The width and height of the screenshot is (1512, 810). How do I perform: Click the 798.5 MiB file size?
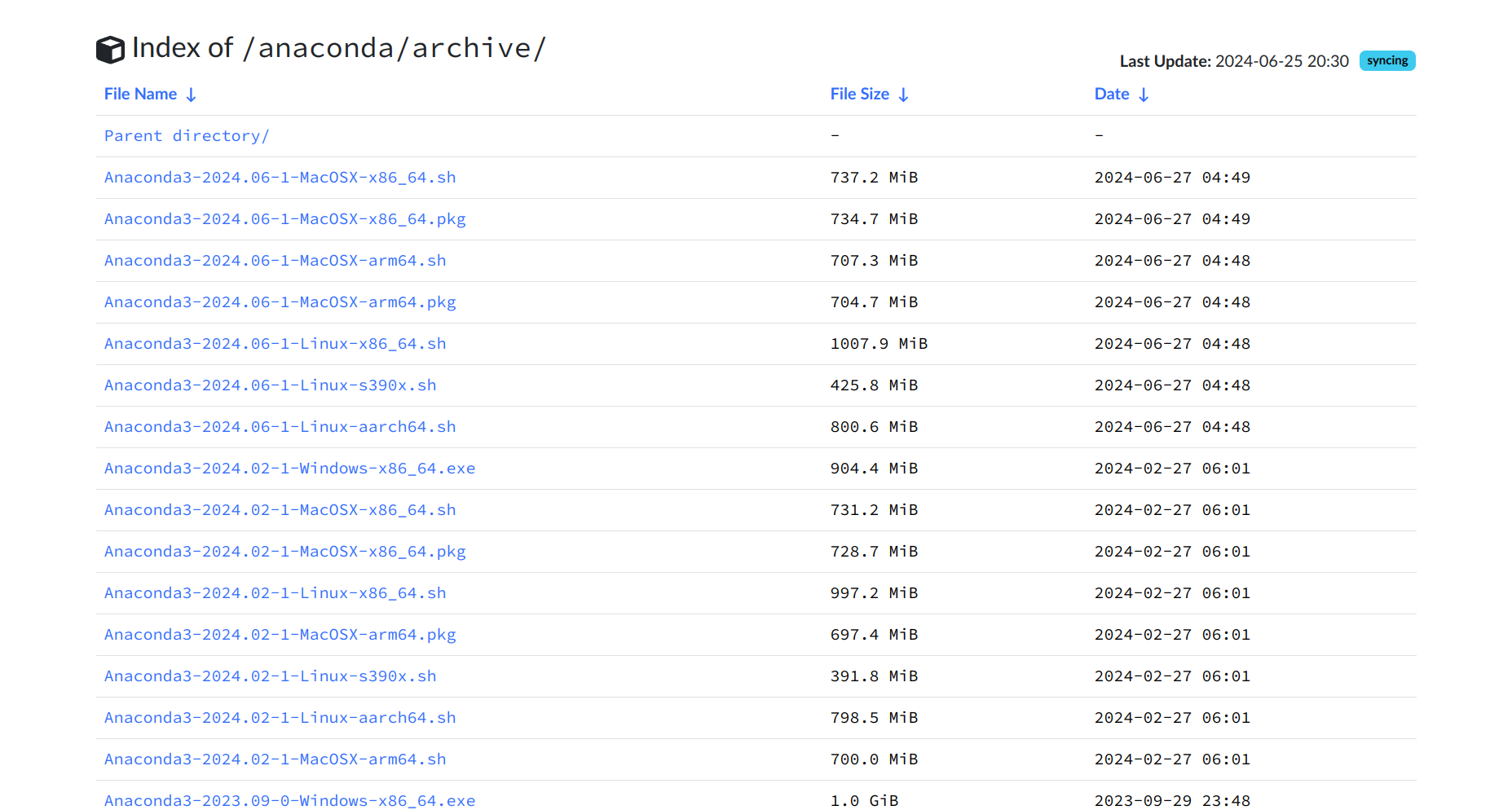pyautogui.click(x=875, y=718)
